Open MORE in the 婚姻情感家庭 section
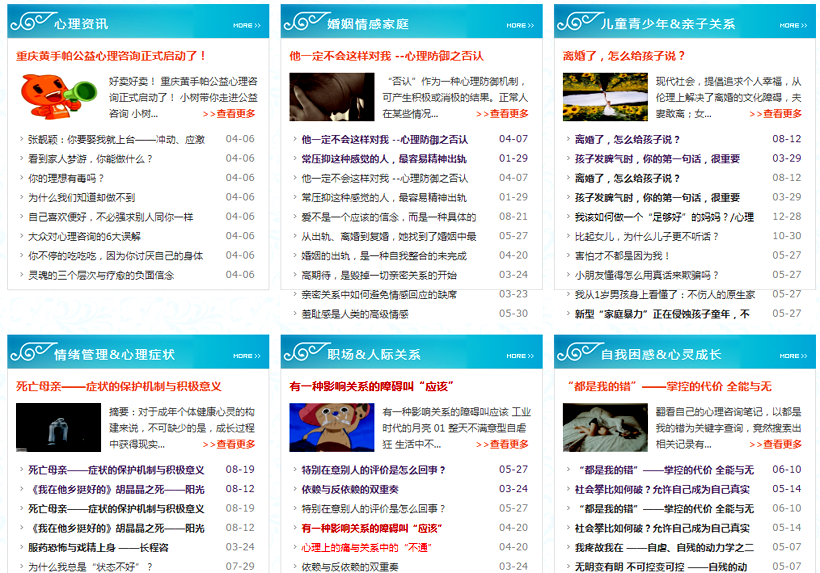Viewport: 820px width, 573px height. click(517, 25)
